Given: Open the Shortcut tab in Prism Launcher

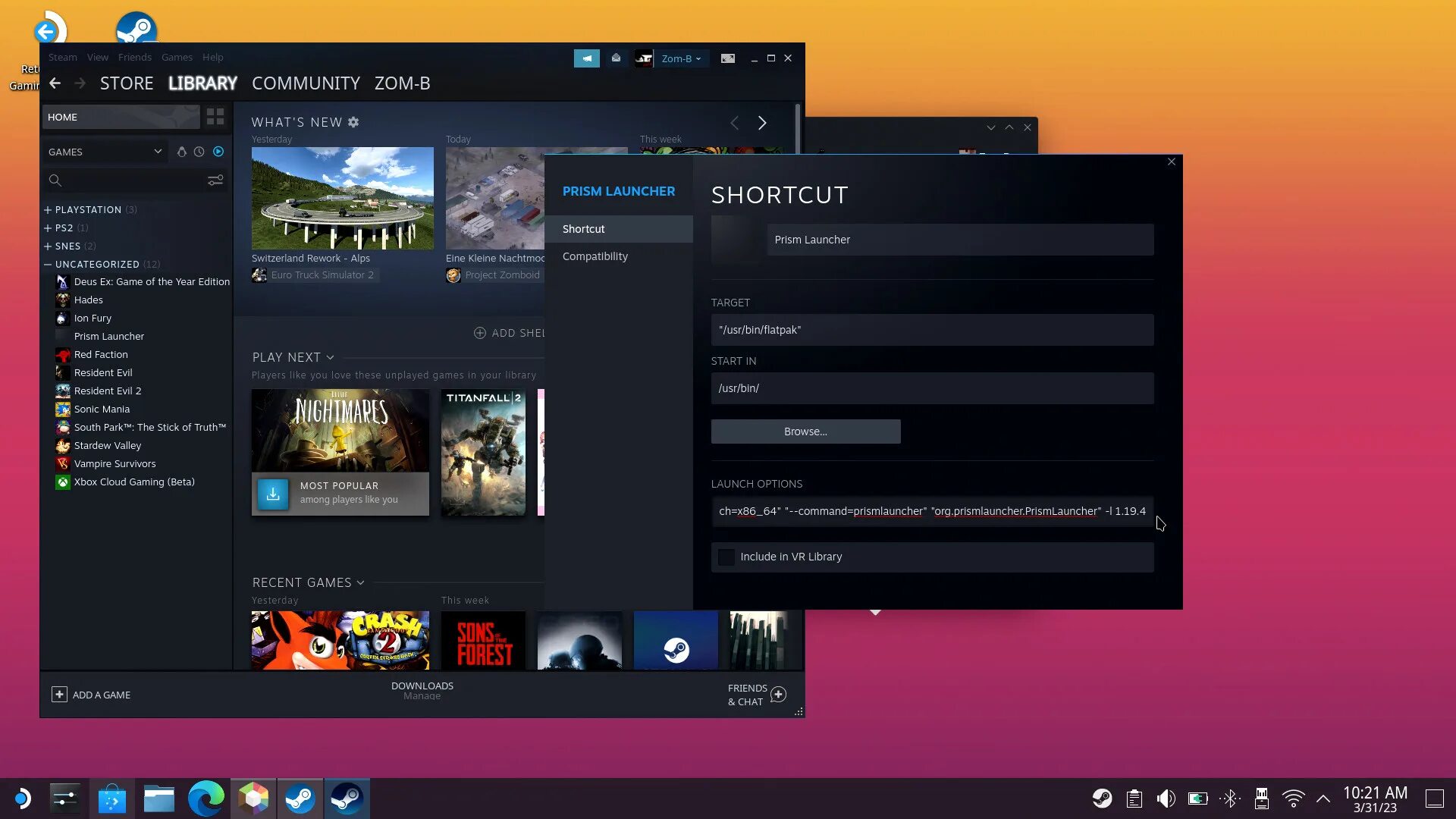Looking at the screenshot, I should (x=620, y=229).
